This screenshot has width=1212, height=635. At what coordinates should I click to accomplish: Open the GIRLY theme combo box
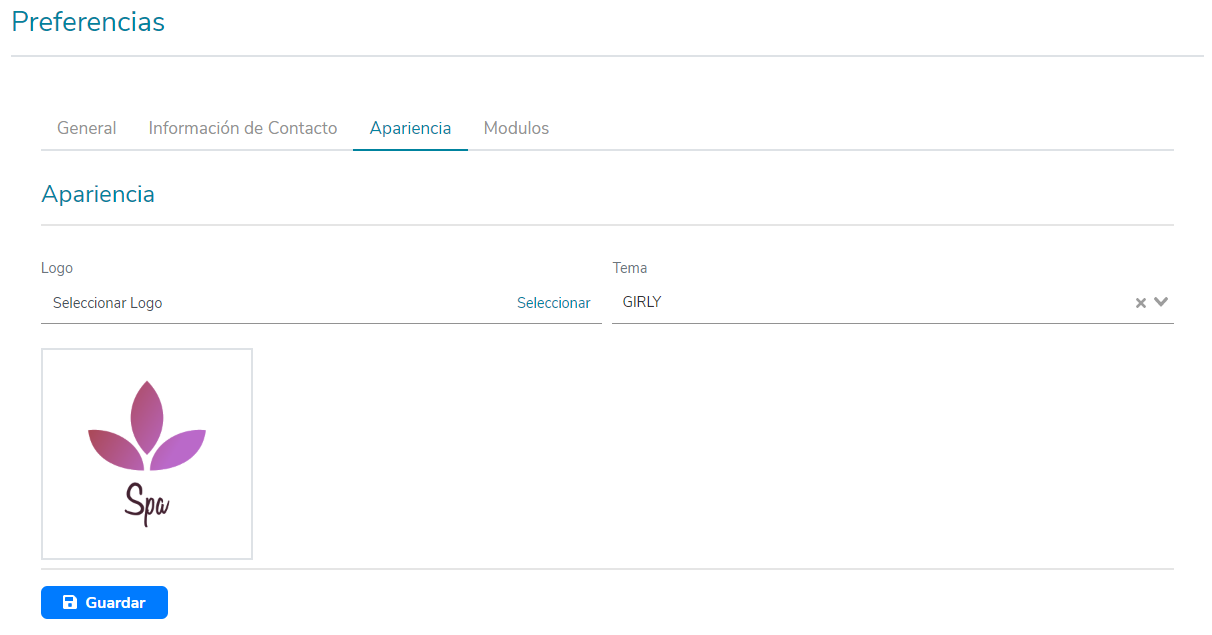870,302
